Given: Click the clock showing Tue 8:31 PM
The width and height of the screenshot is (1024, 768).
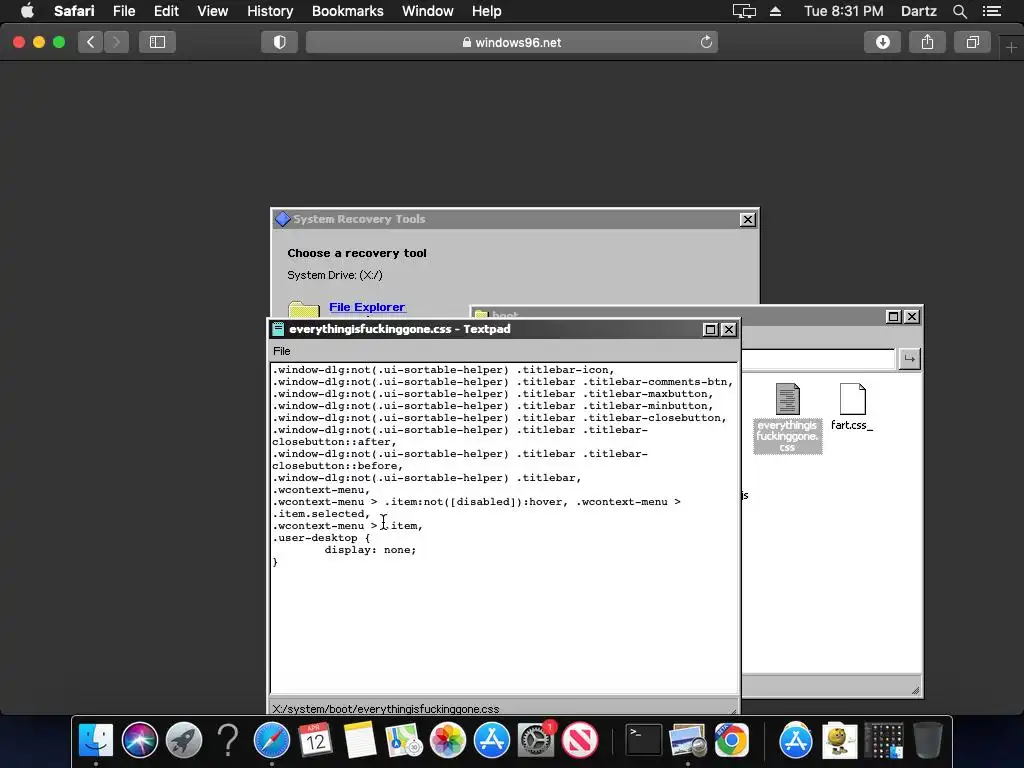Looking at the screenshot, I should tap(844, 11).
